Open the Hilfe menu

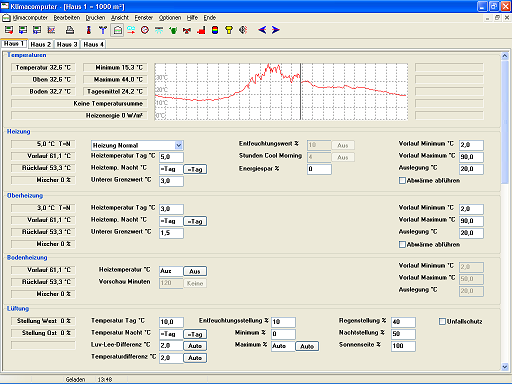coord(192,18)
